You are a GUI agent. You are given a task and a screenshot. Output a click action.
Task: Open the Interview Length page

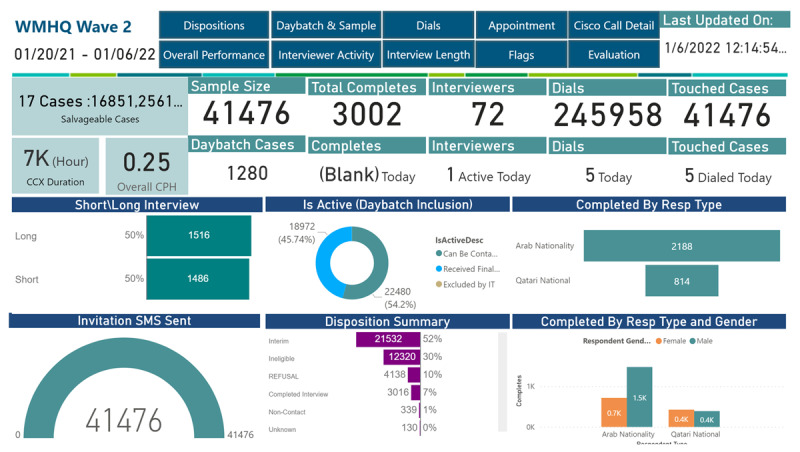click(x=428, y=55)
